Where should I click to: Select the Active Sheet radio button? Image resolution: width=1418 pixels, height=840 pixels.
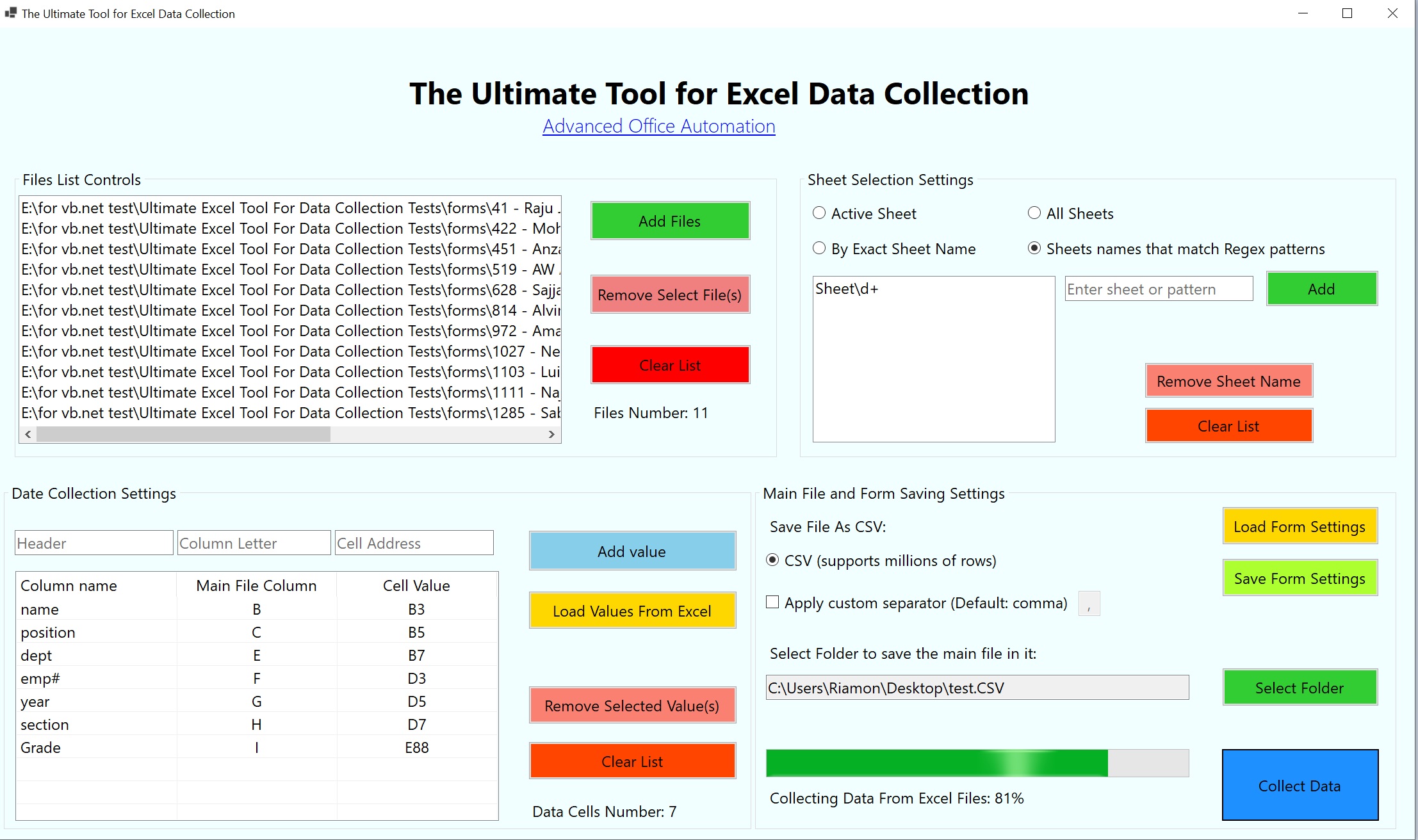coord(819,213)
